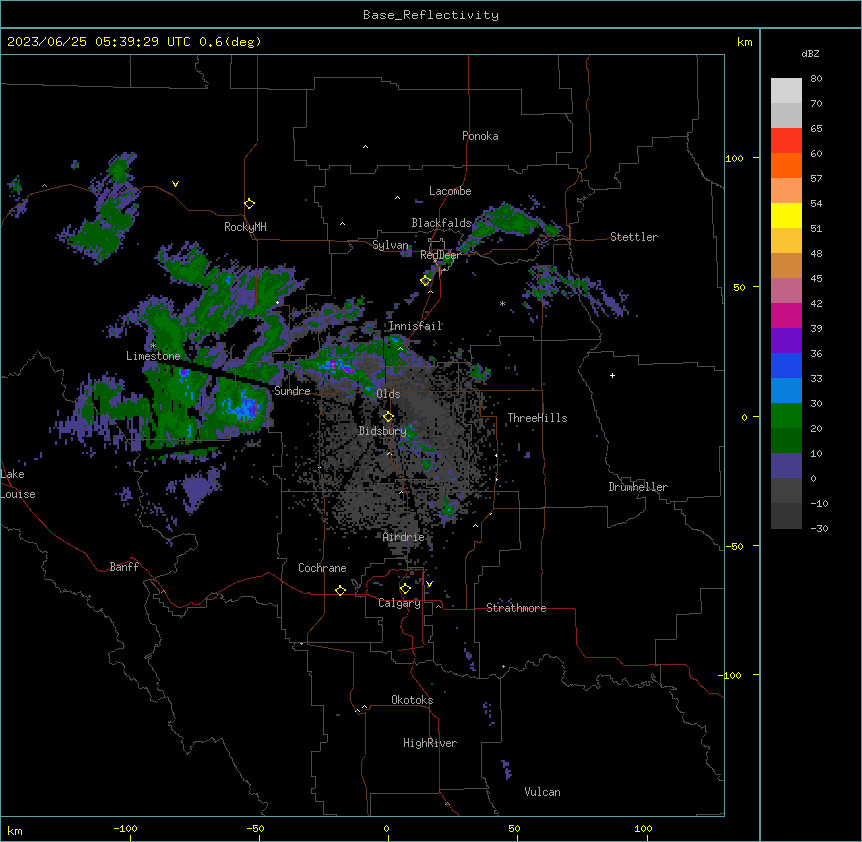This screenshot has width=862, height=842.
Task: Click the ThreeHills label
Action: (x=537, y=418)
